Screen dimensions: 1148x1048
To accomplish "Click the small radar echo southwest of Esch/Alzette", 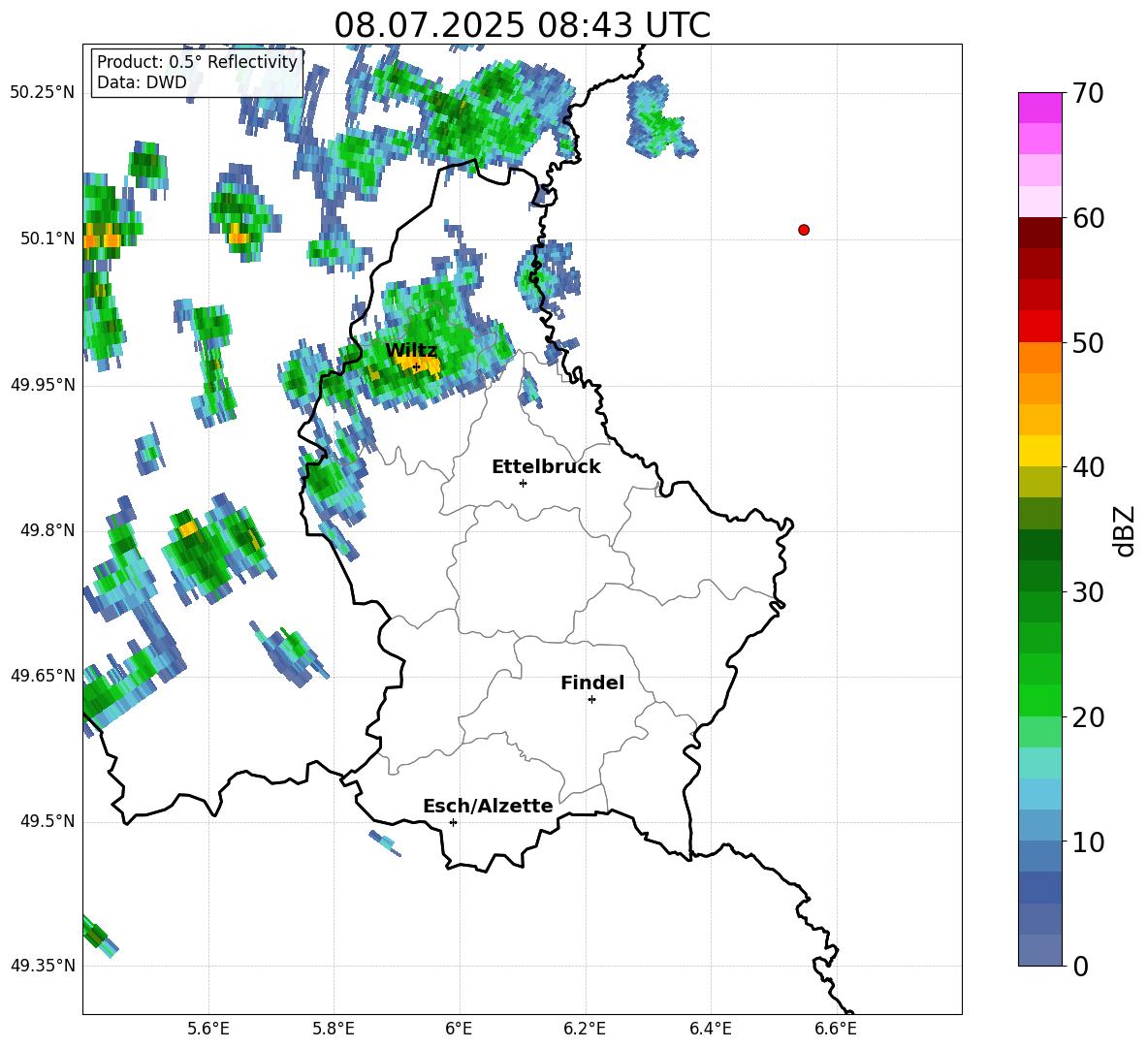I will (385, 843).
